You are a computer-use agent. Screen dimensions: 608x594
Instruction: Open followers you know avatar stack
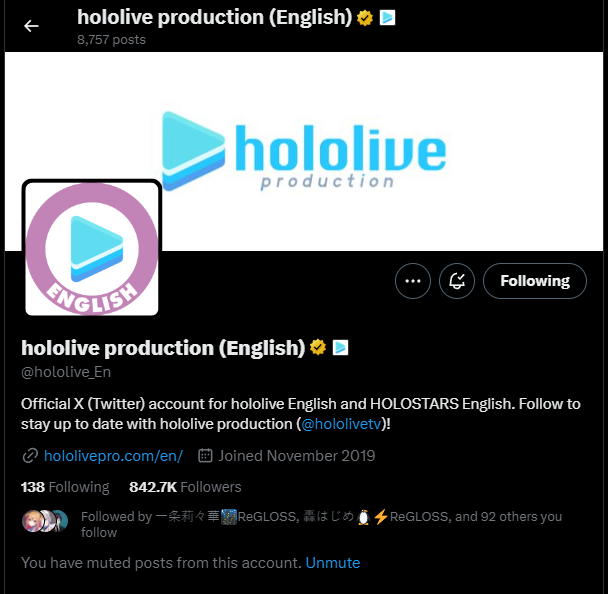(x=45, y=521)
